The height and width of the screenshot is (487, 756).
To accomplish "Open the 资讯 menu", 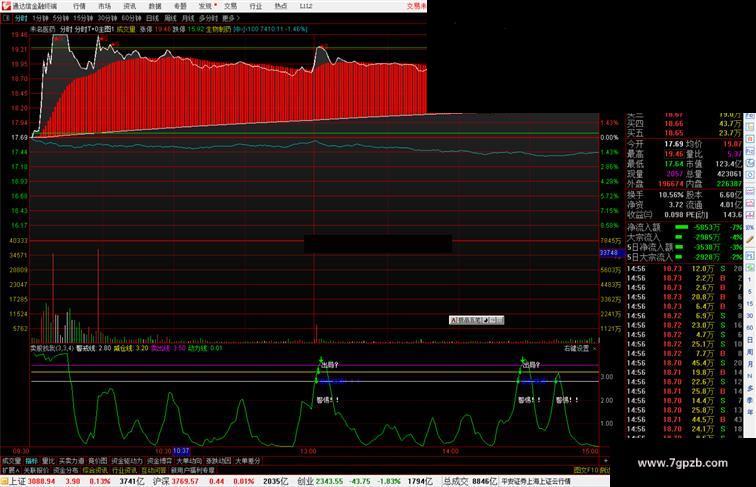I will (x=129, y=6).
